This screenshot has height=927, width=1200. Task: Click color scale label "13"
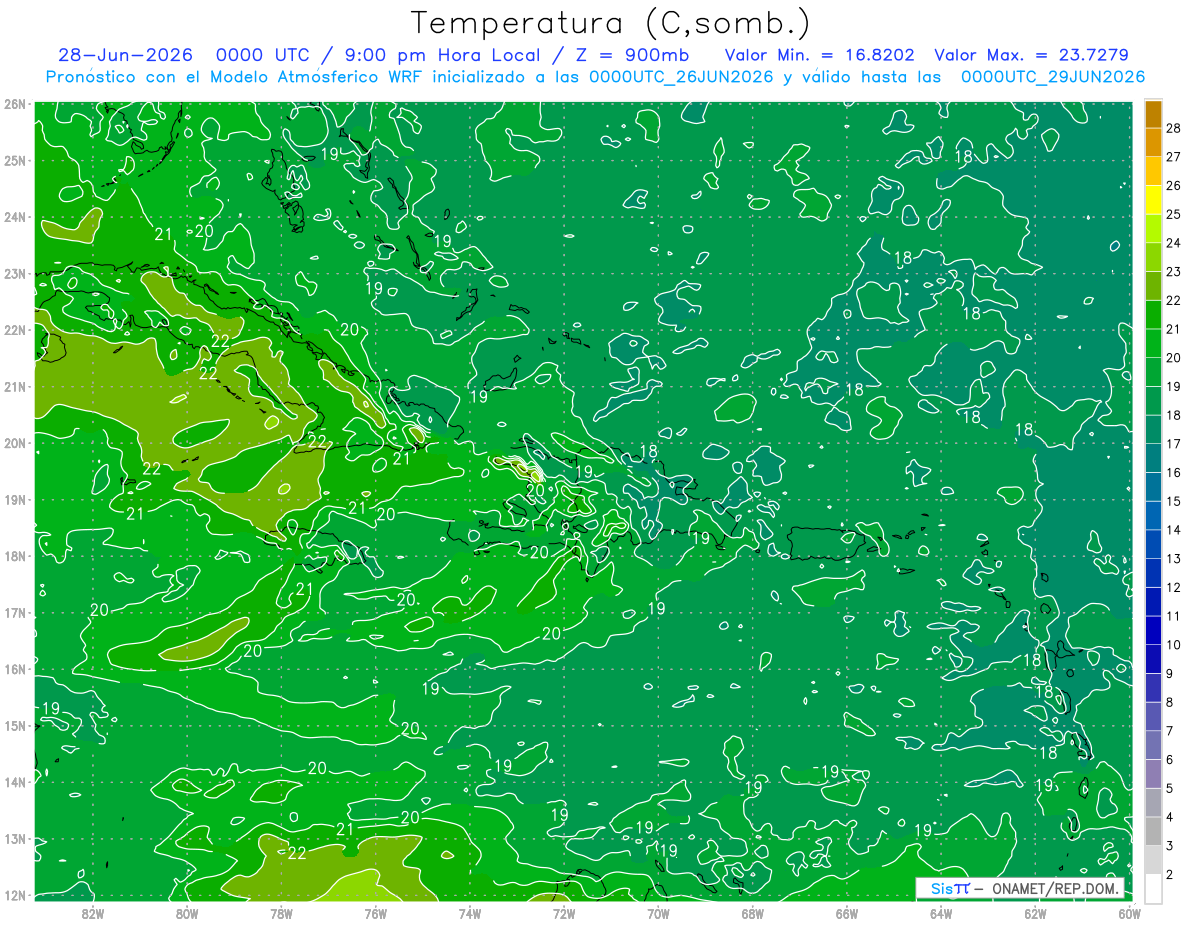pos(1174,558)
